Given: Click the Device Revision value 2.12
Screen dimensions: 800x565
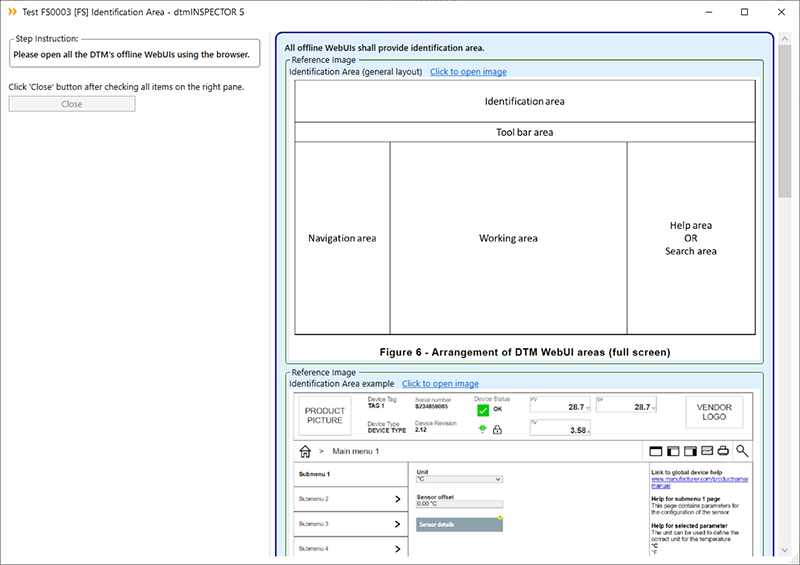Looking at the screenshot, I should pos(420,430).
